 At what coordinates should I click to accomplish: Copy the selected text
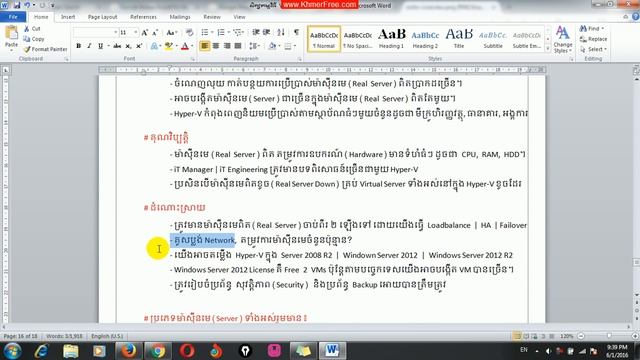33,39
